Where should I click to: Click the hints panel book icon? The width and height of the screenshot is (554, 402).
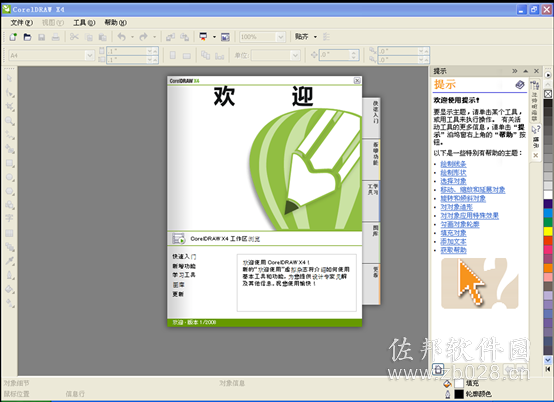(x=520, y=85)
